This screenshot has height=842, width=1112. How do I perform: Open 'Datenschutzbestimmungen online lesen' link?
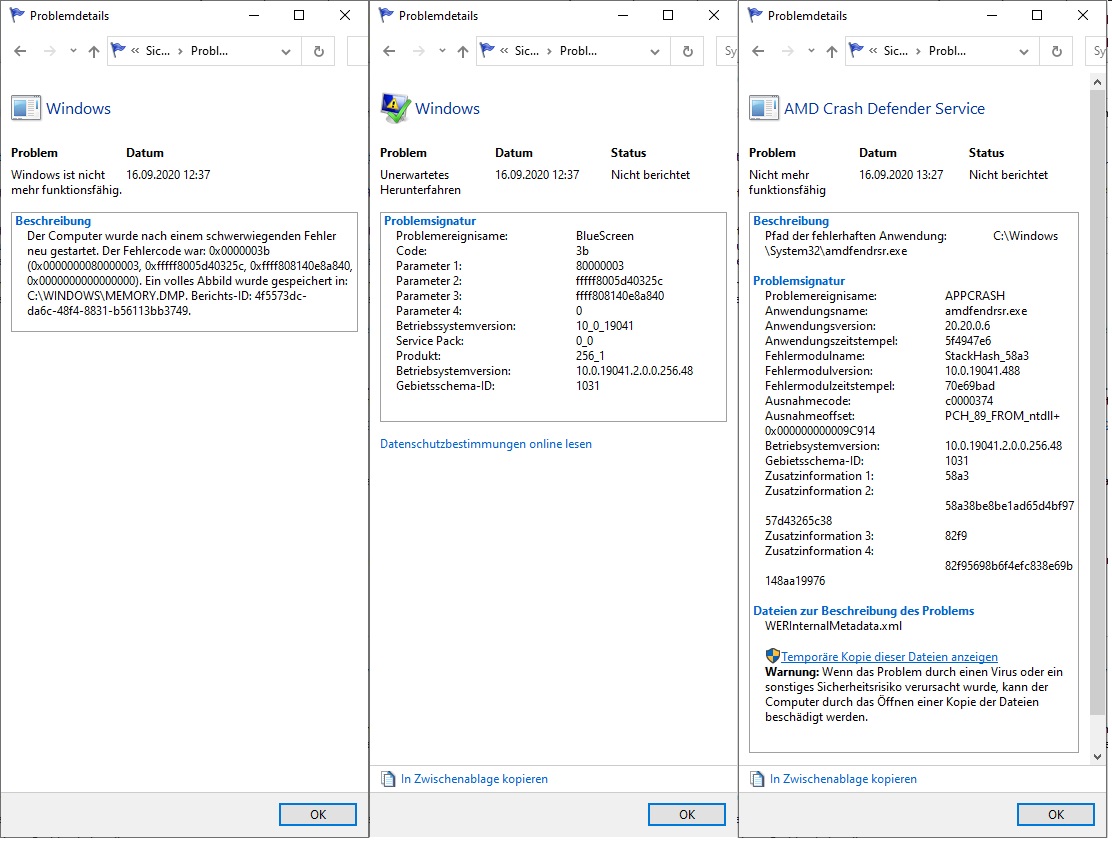click(486, 444)
